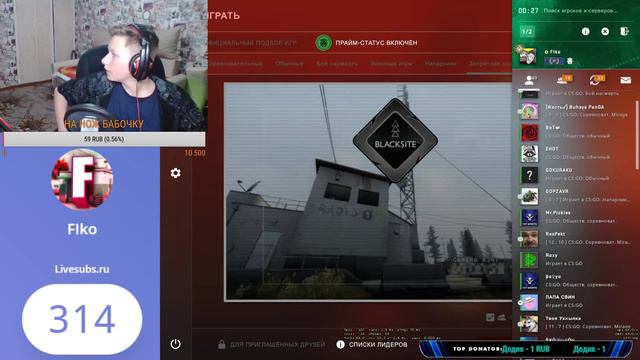The image size is (640, 360).
Task: Click GOPZAVR's avatar thumbnail
Action: [529, 196]
